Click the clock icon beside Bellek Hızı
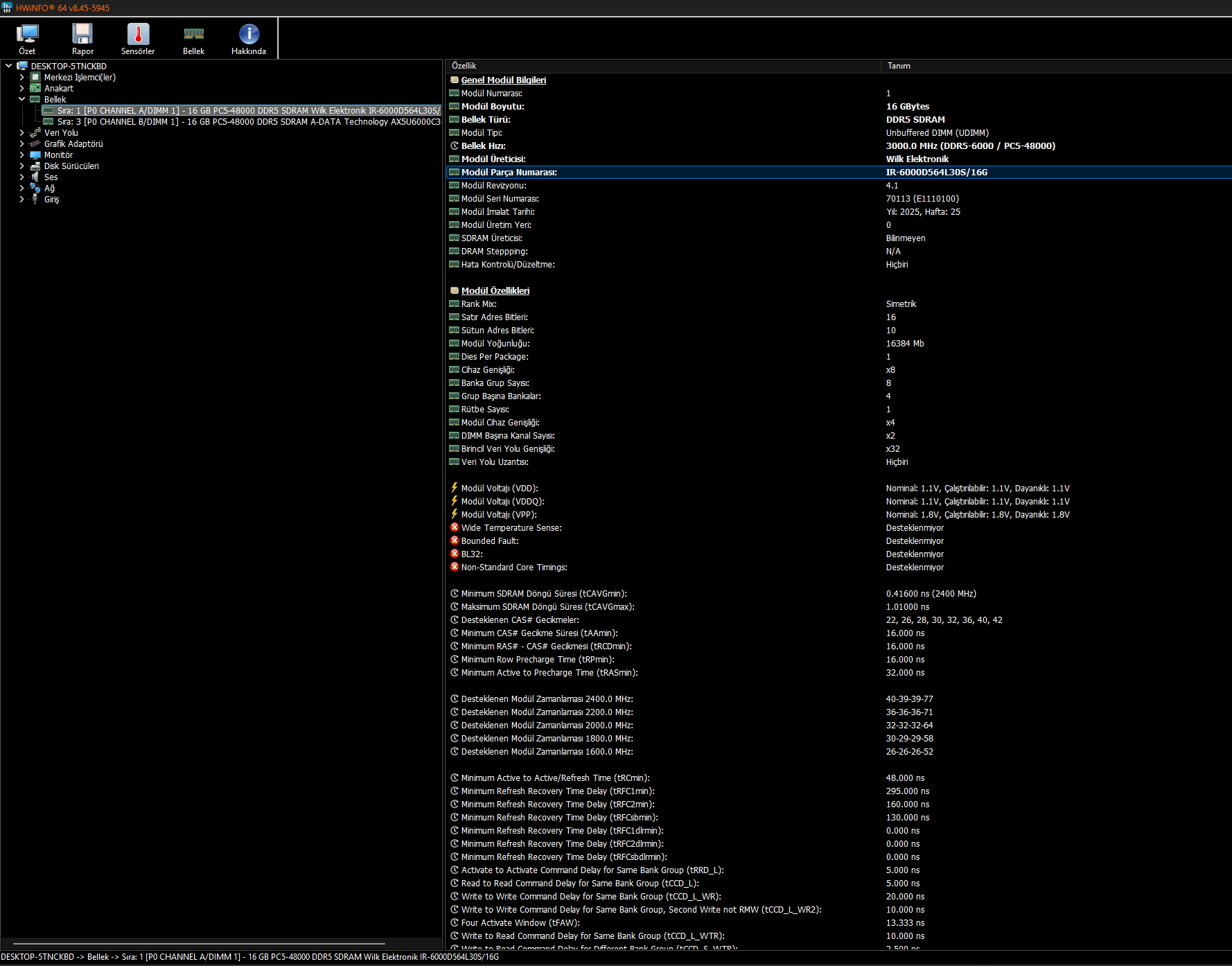The image size is (1232, 966). point(455,146)
